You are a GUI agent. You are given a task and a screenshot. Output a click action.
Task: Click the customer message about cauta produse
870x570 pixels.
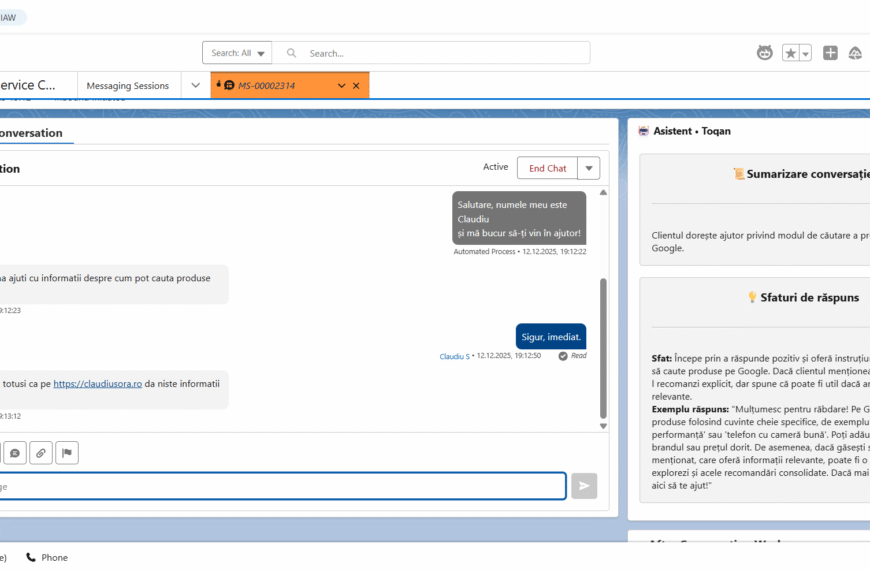[x=114, y=284]
